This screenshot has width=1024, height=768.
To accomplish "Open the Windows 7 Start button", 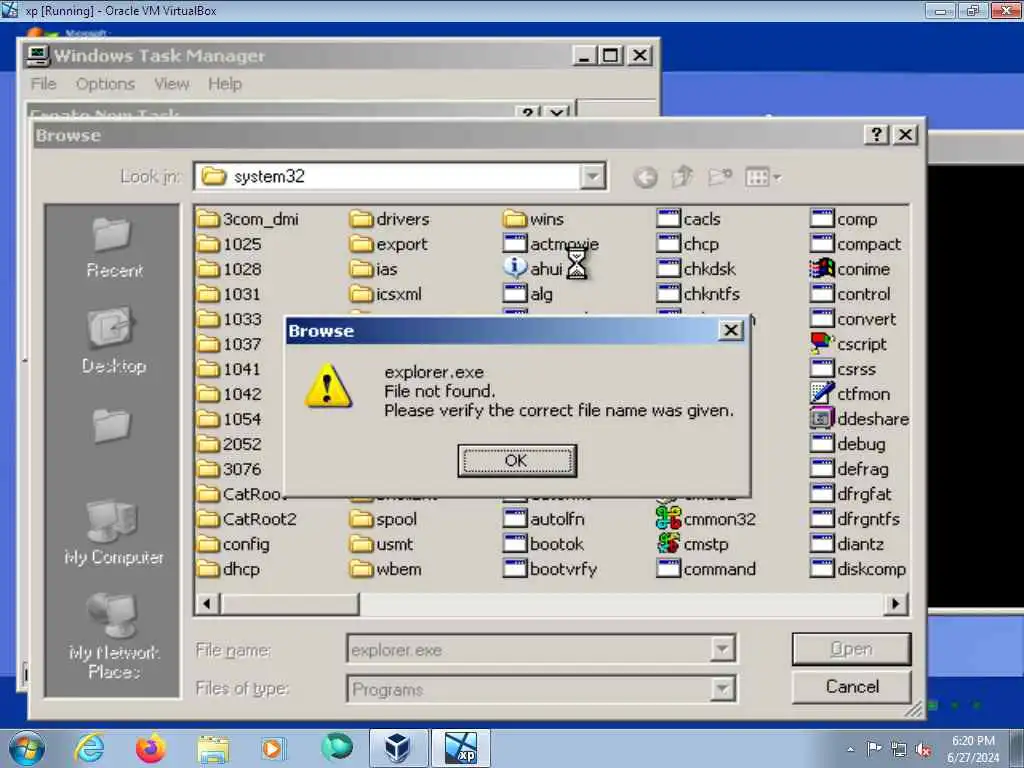I will point(27,748).
